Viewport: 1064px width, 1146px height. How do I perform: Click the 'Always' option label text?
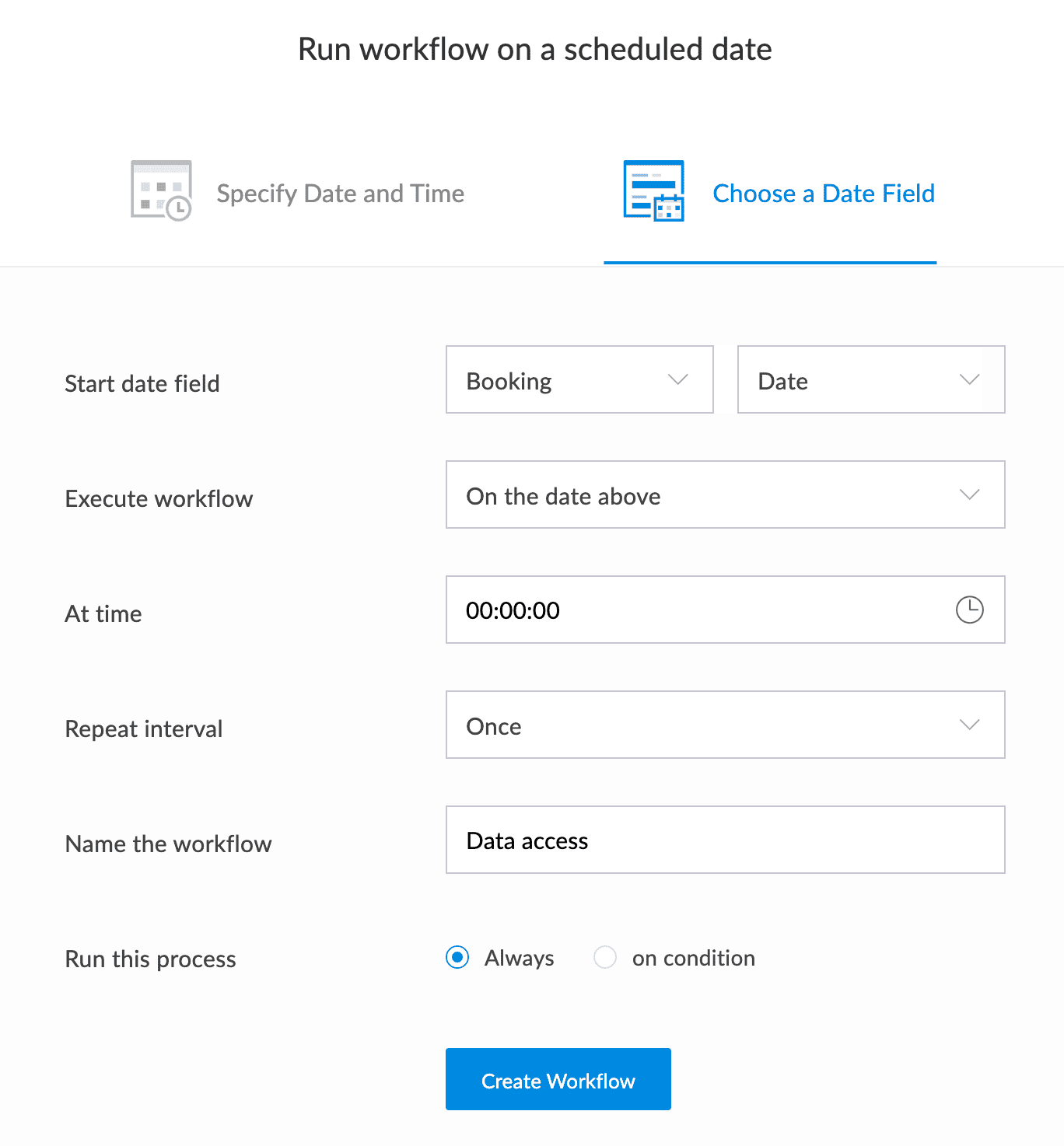click(x=520, y=958)
